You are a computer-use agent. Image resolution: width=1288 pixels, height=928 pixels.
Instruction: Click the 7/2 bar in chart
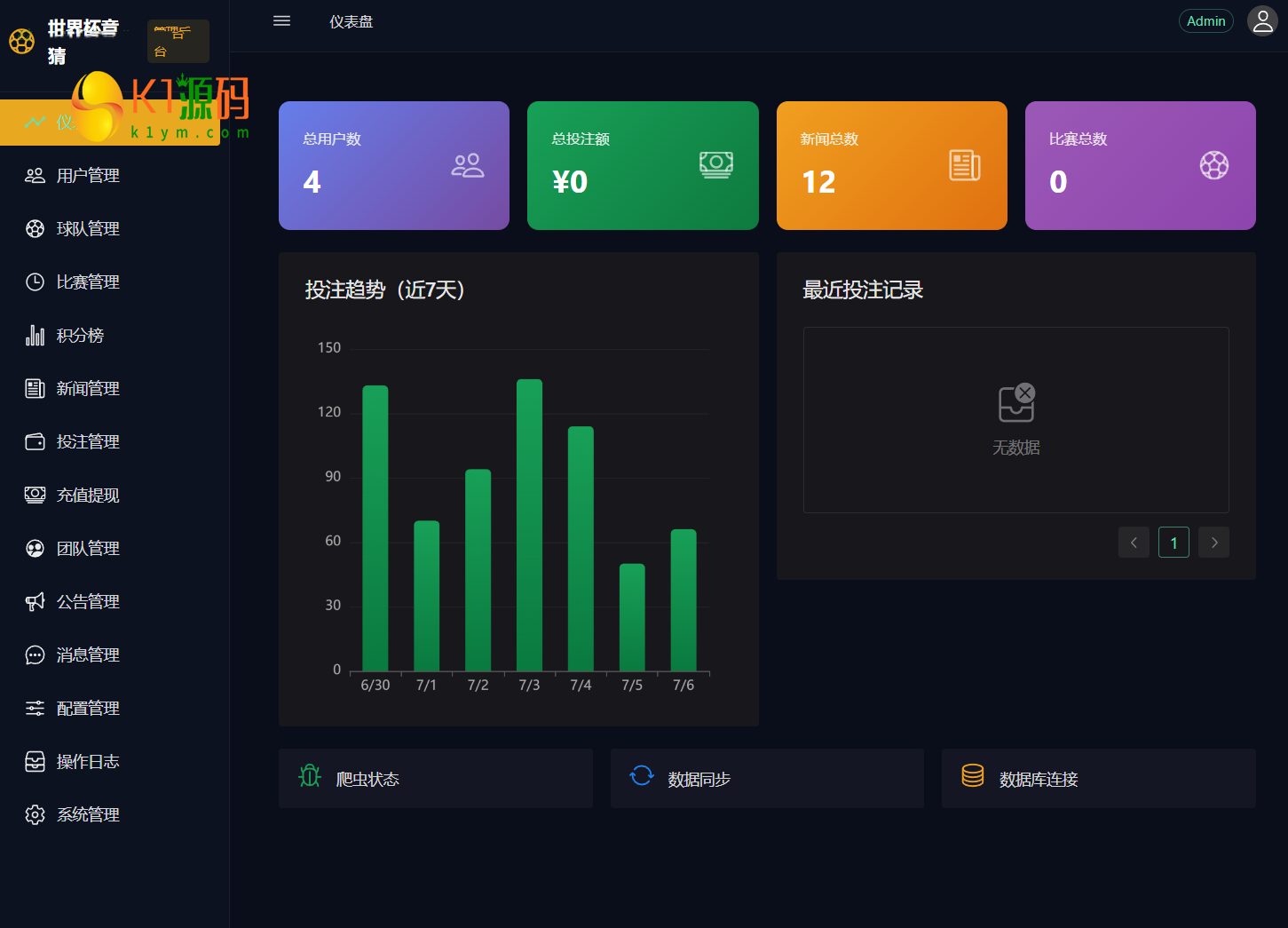(x=478, y=570)
